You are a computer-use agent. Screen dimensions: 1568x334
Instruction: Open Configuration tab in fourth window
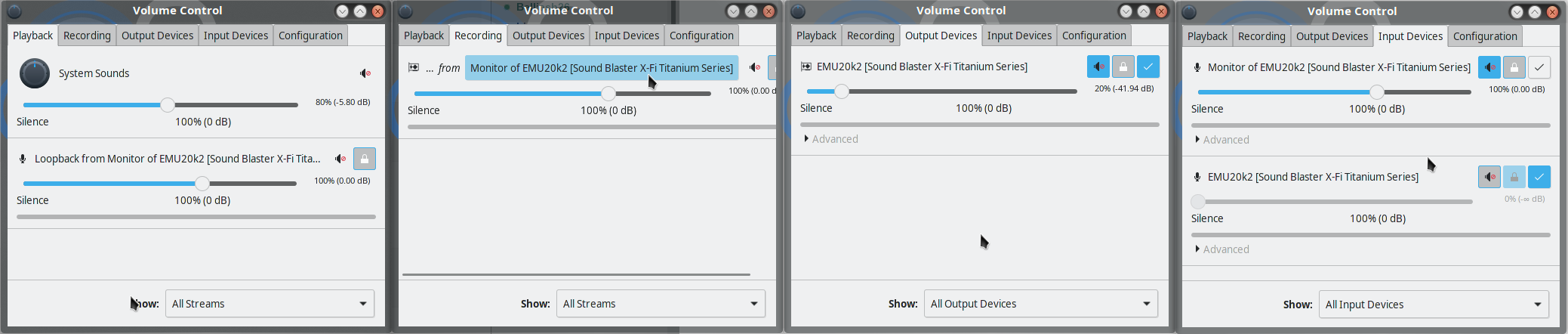click(x=1485, y=36)
